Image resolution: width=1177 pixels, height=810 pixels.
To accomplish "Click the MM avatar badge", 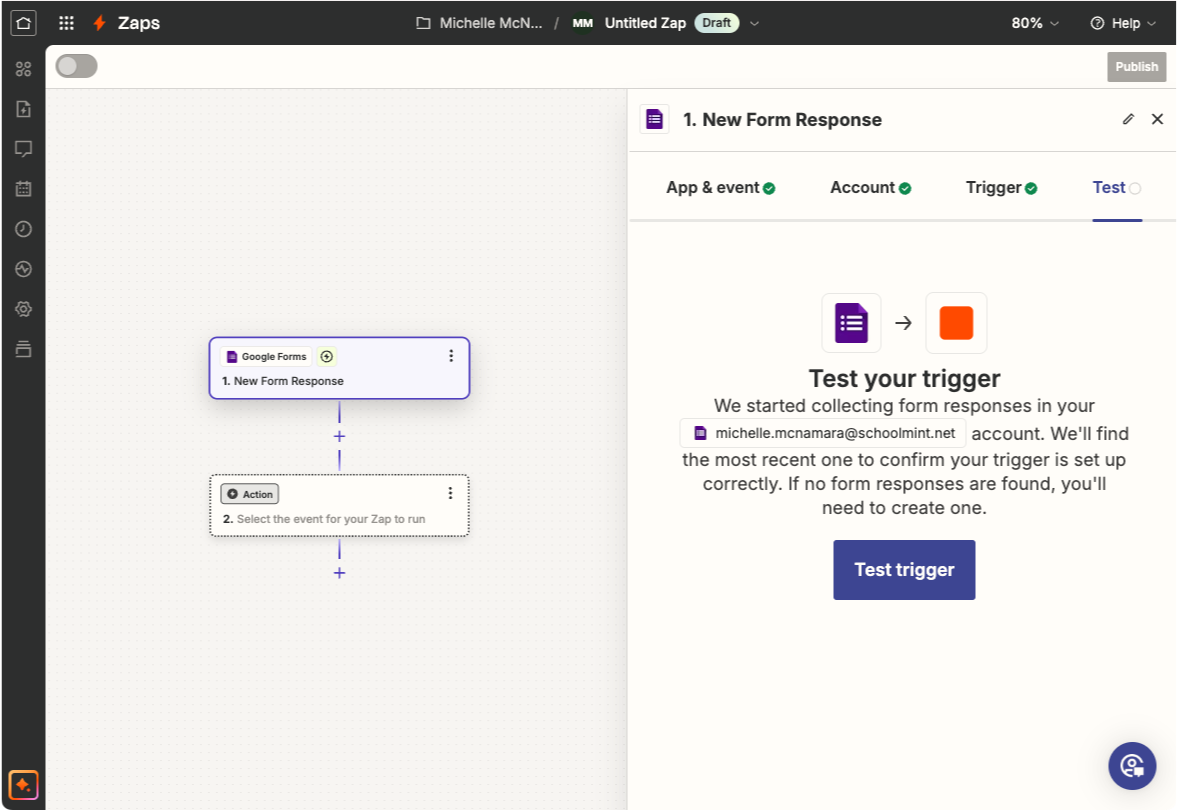I will click(582, 23).
